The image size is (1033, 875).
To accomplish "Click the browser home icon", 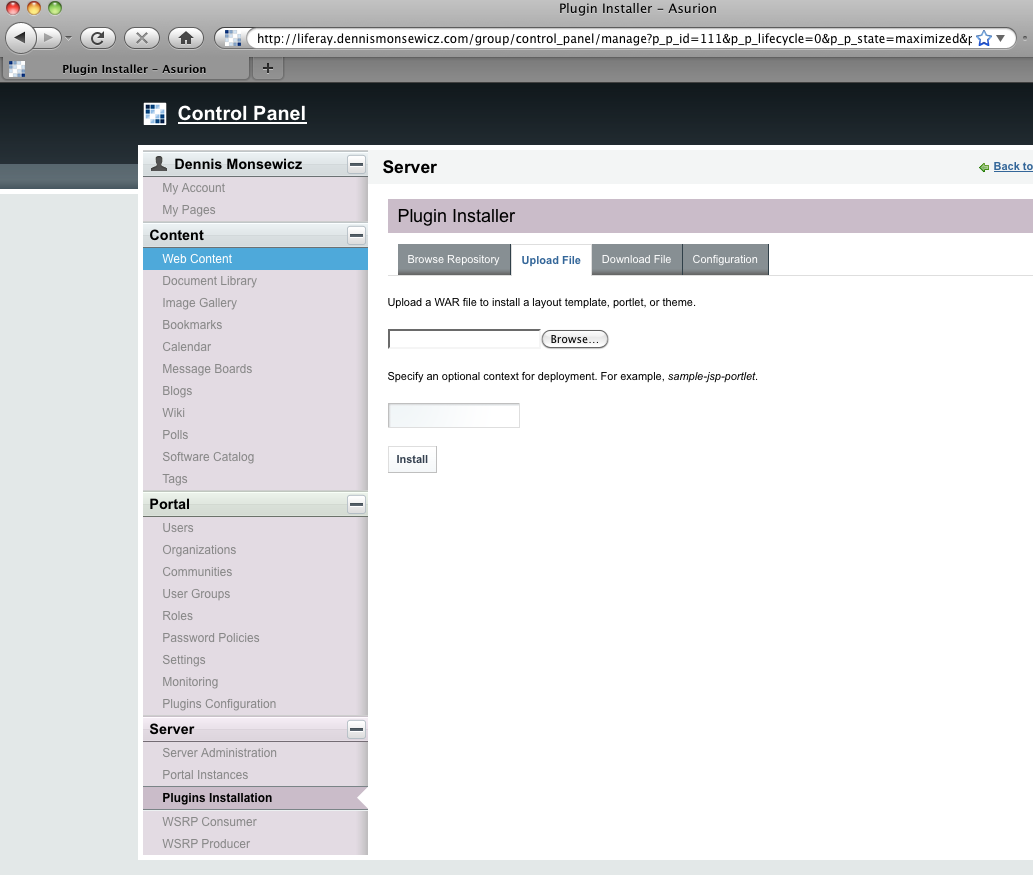I will (185, 38).
